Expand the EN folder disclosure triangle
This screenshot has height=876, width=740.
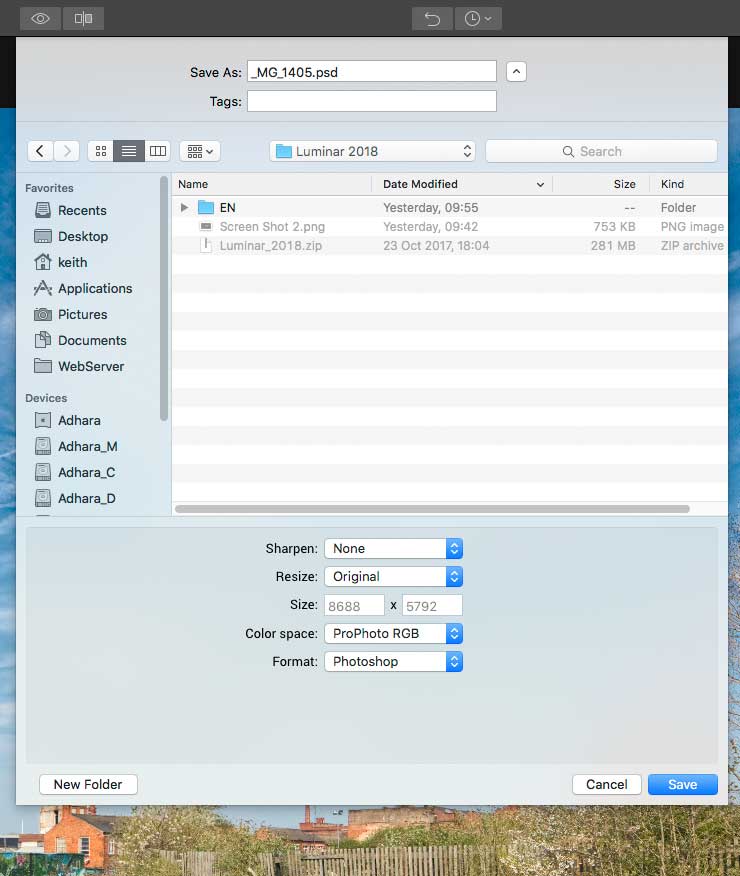pyautogui.click(x=184, y=207)
